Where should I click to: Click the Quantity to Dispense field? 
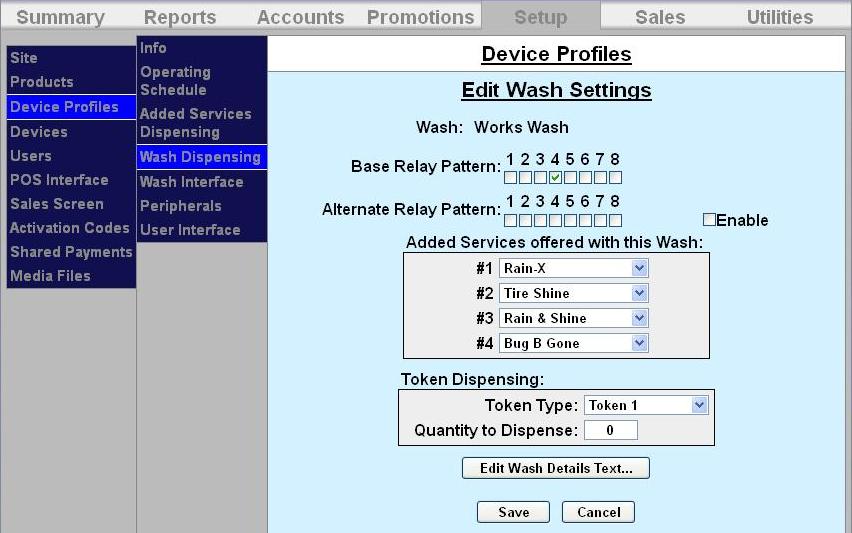610,431
